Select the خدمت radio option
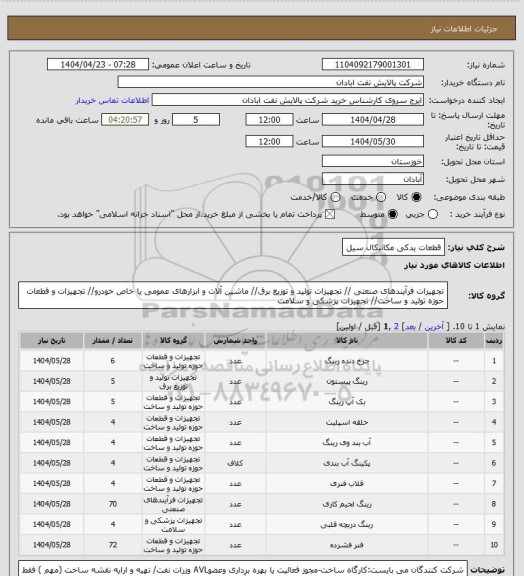 (381, 197)
